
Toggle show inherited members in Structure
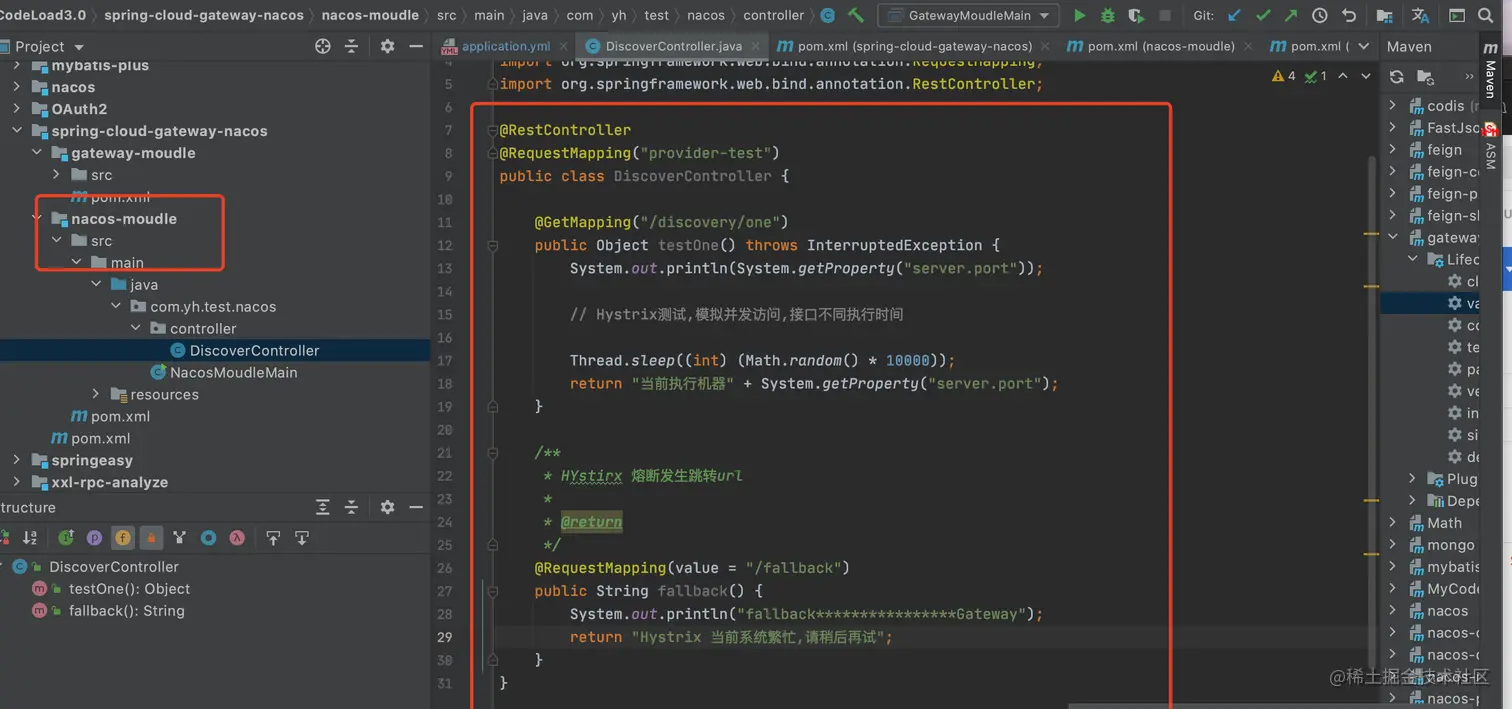point(66,538)
